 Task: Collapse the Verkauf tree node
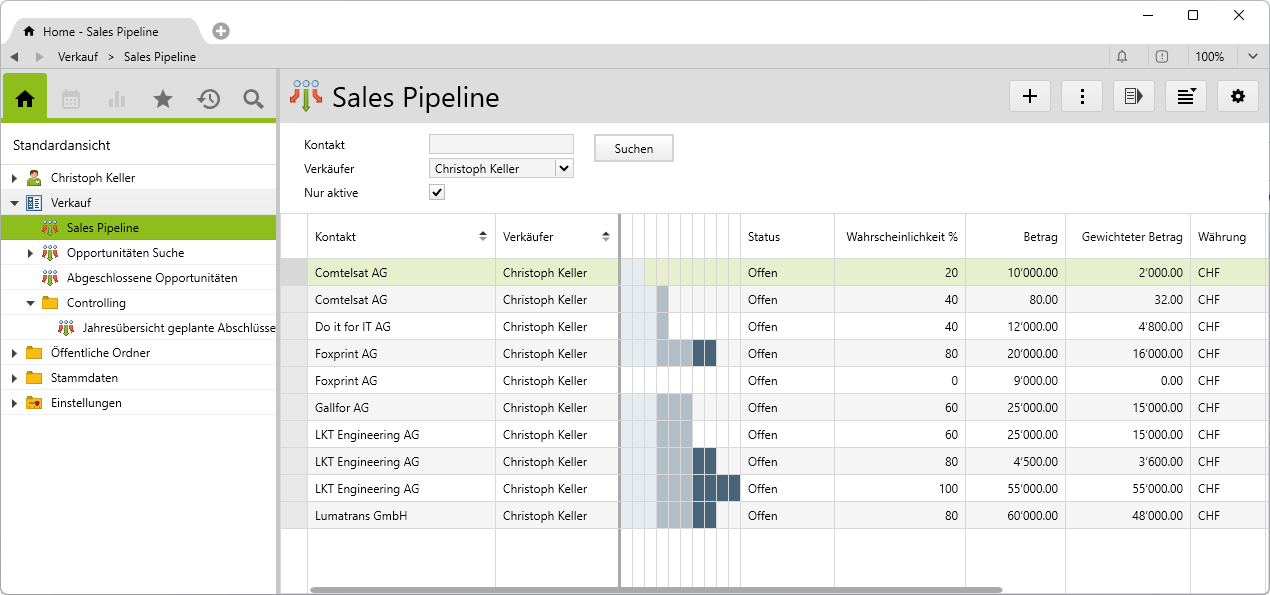click(14, 203)
